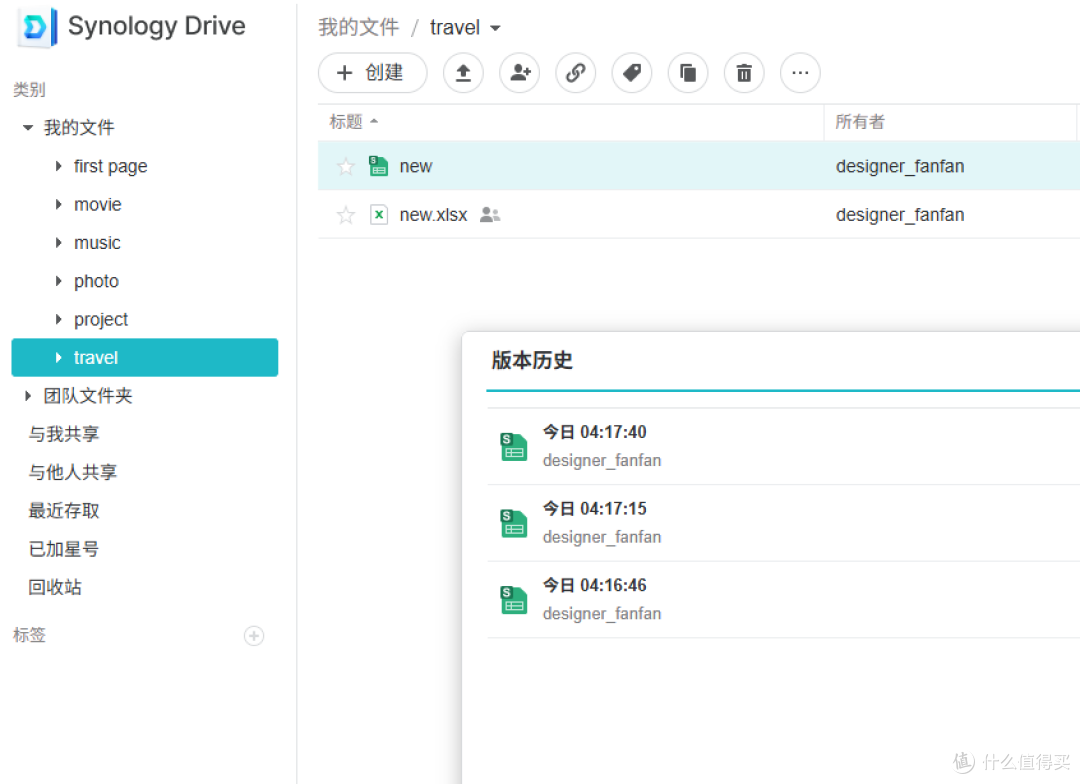
Task: Expand the project folder arrow
Action: 59,319
